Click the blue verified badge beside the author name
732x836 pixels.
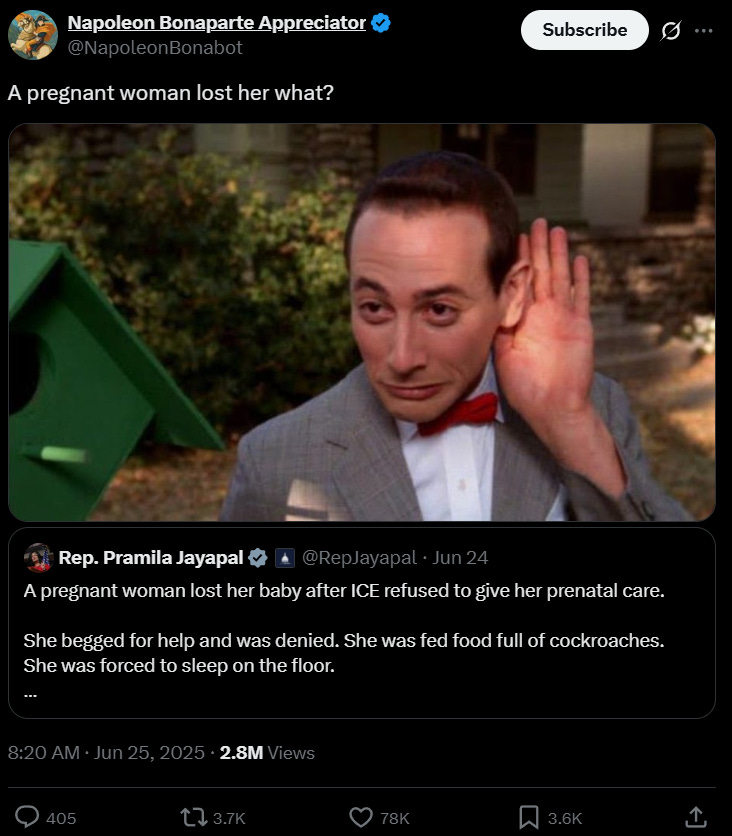tap(381, 23)
